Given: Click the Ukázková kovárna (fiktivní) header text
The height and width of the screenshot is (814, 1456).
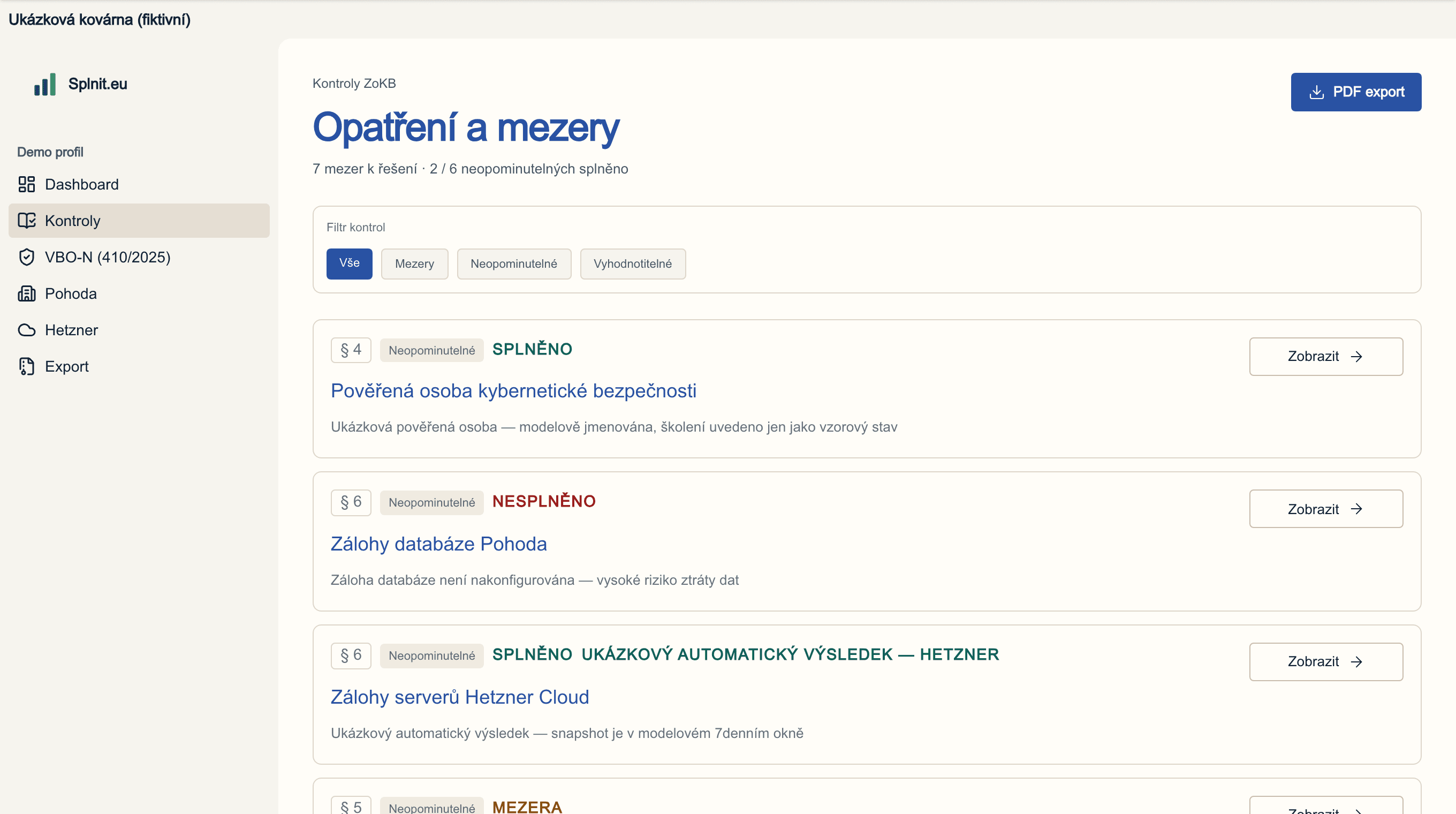Looking at the screenshot, I should [100, 20].
